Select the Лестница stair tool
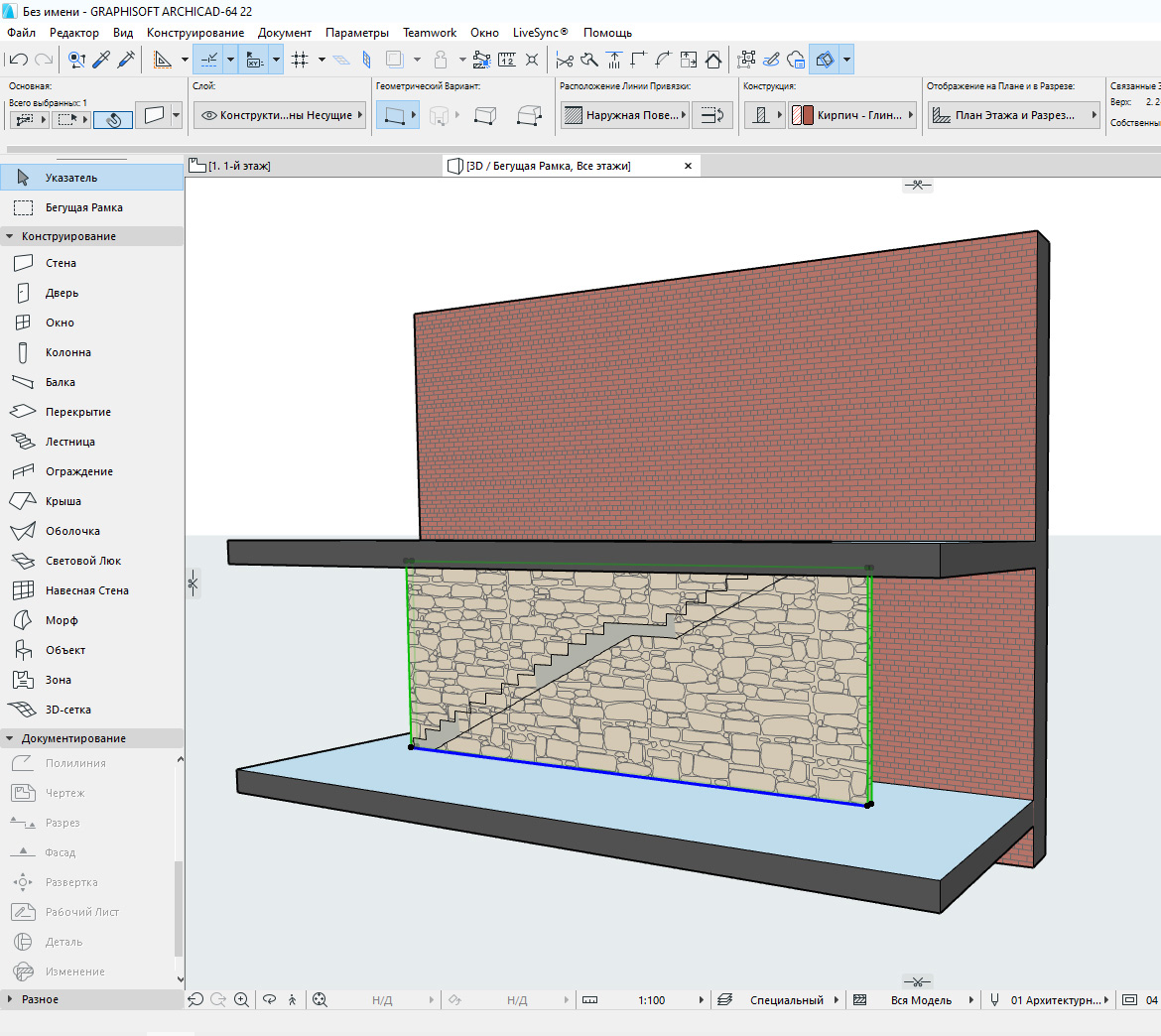 (x=69, y=442)
